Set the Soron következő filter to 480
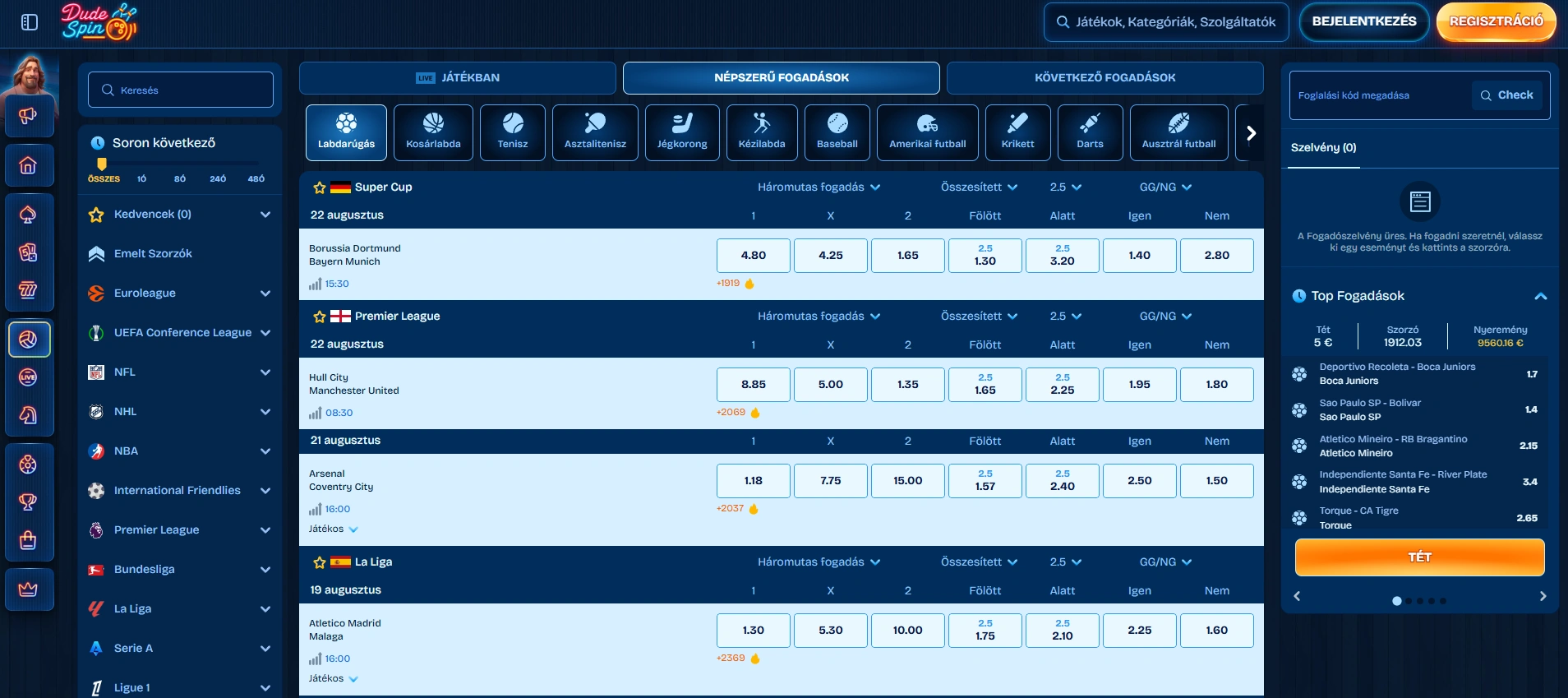1568x698 pixels. pos(256,178)
